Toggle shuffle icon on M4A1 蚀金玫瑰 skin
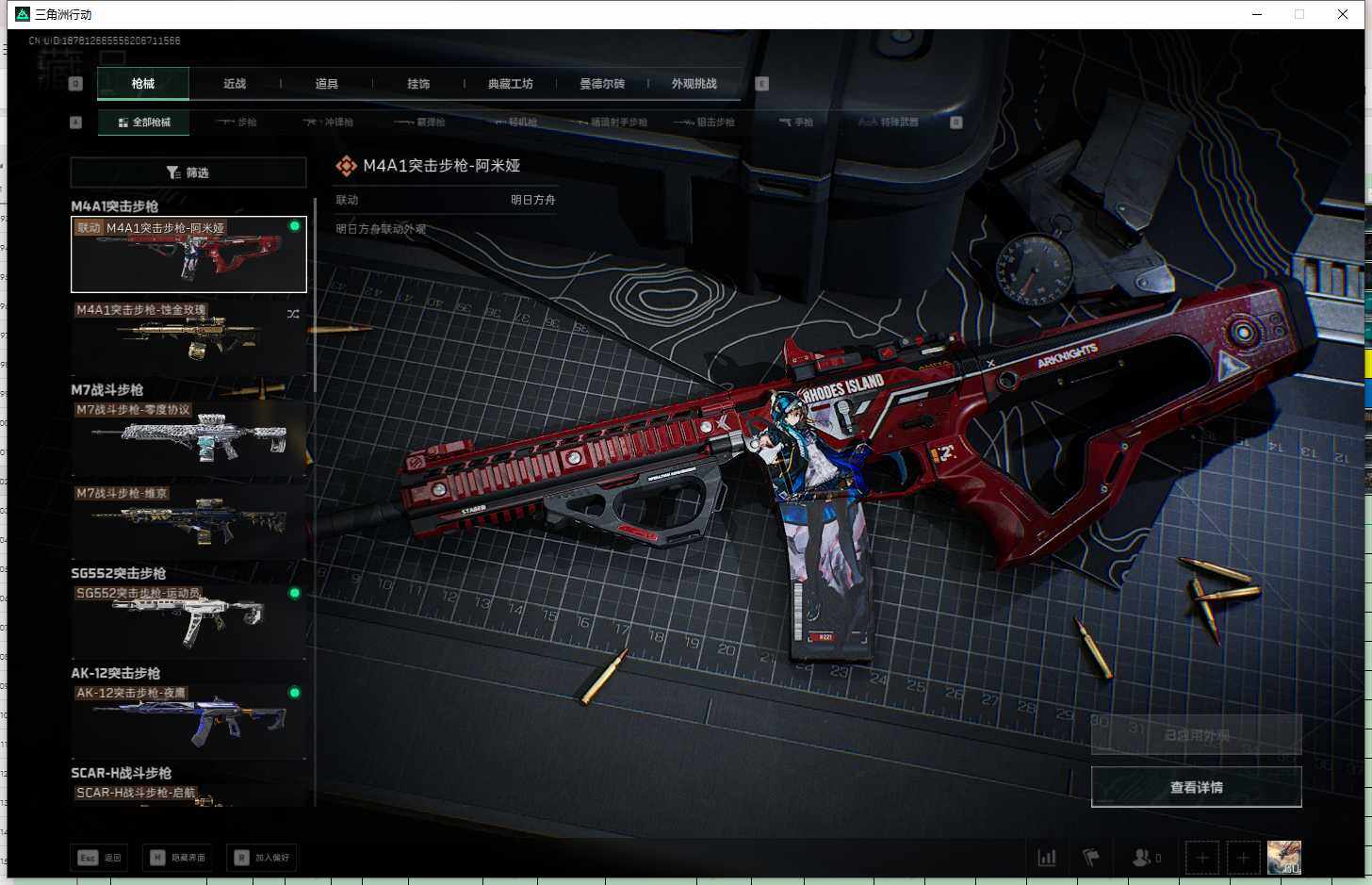 point(293,314)
